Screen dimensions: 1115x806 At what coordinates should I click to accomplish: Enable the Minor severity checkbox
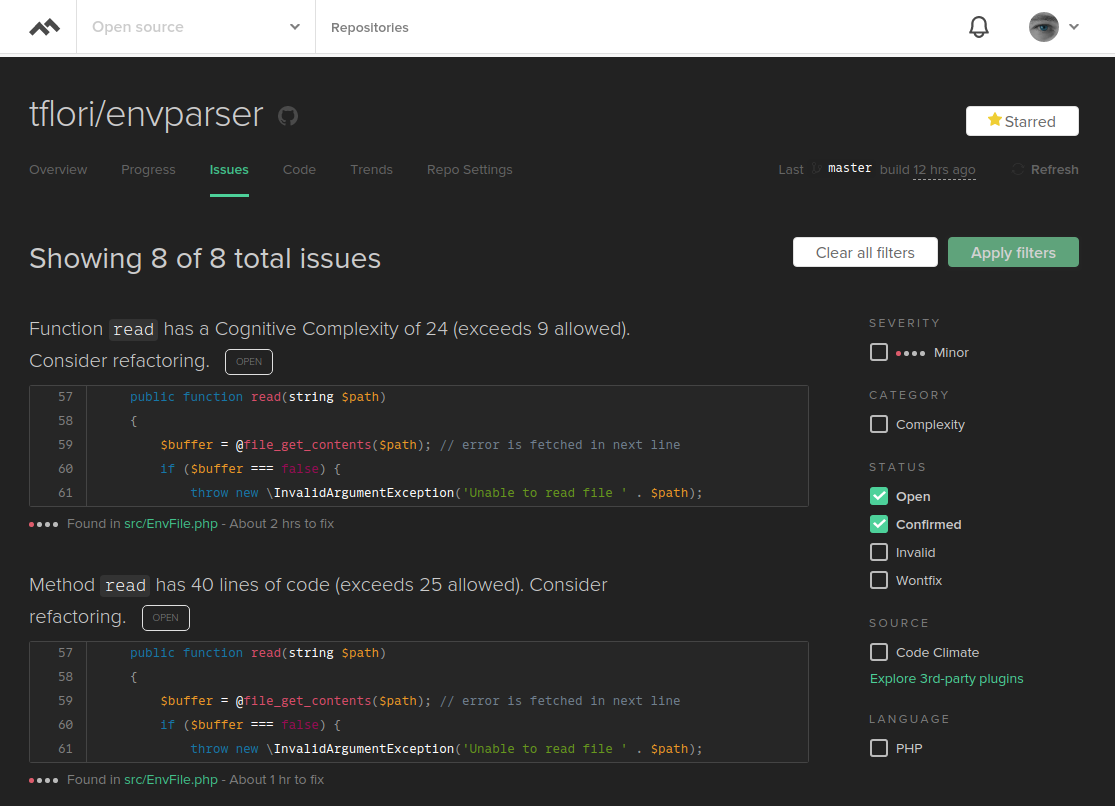point(879,352)
